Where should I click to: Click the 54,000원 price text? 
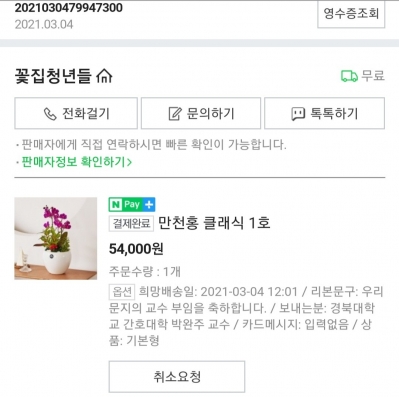136,249
